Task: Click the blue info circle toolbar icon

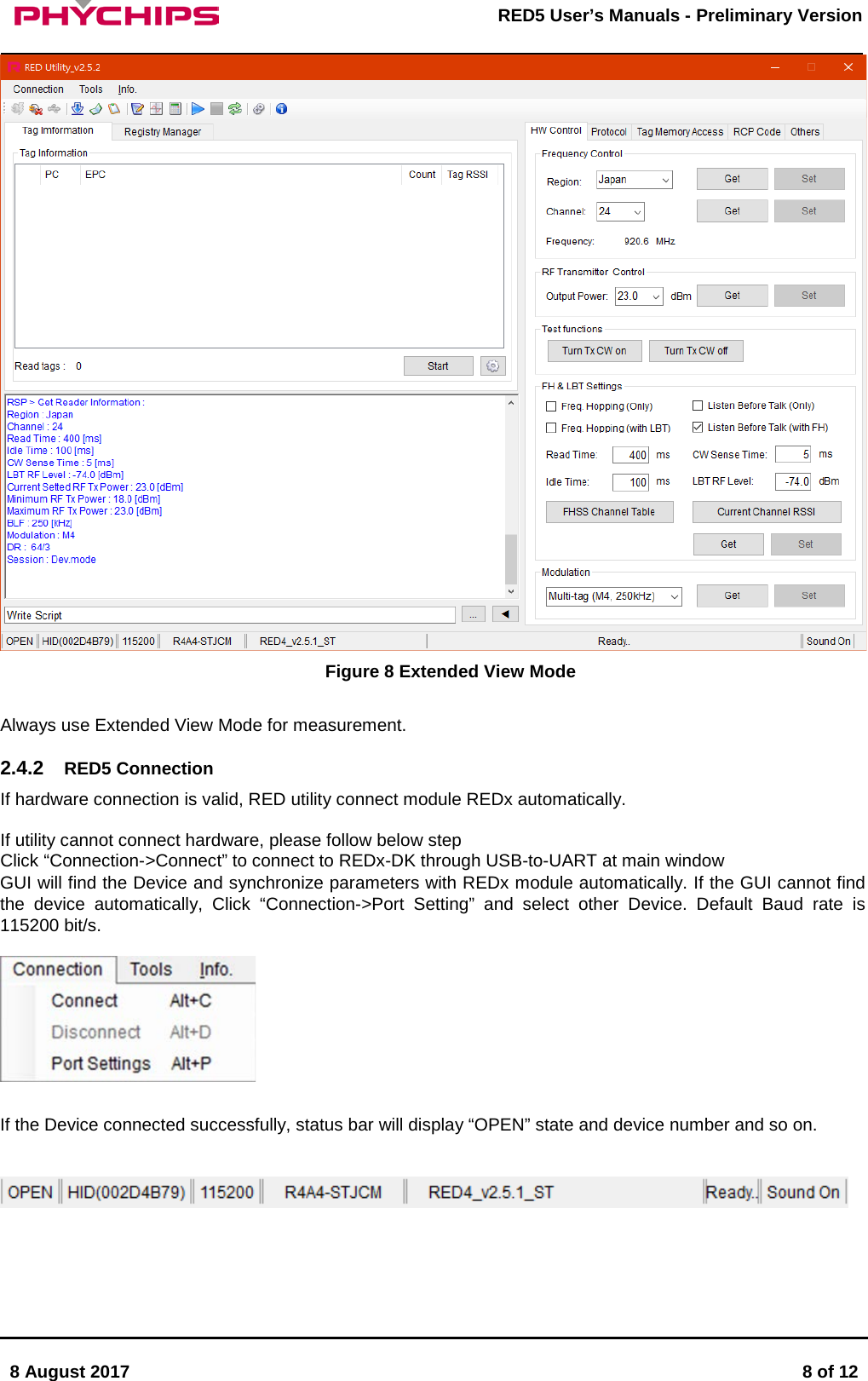Action: click(x=281, y=108)
